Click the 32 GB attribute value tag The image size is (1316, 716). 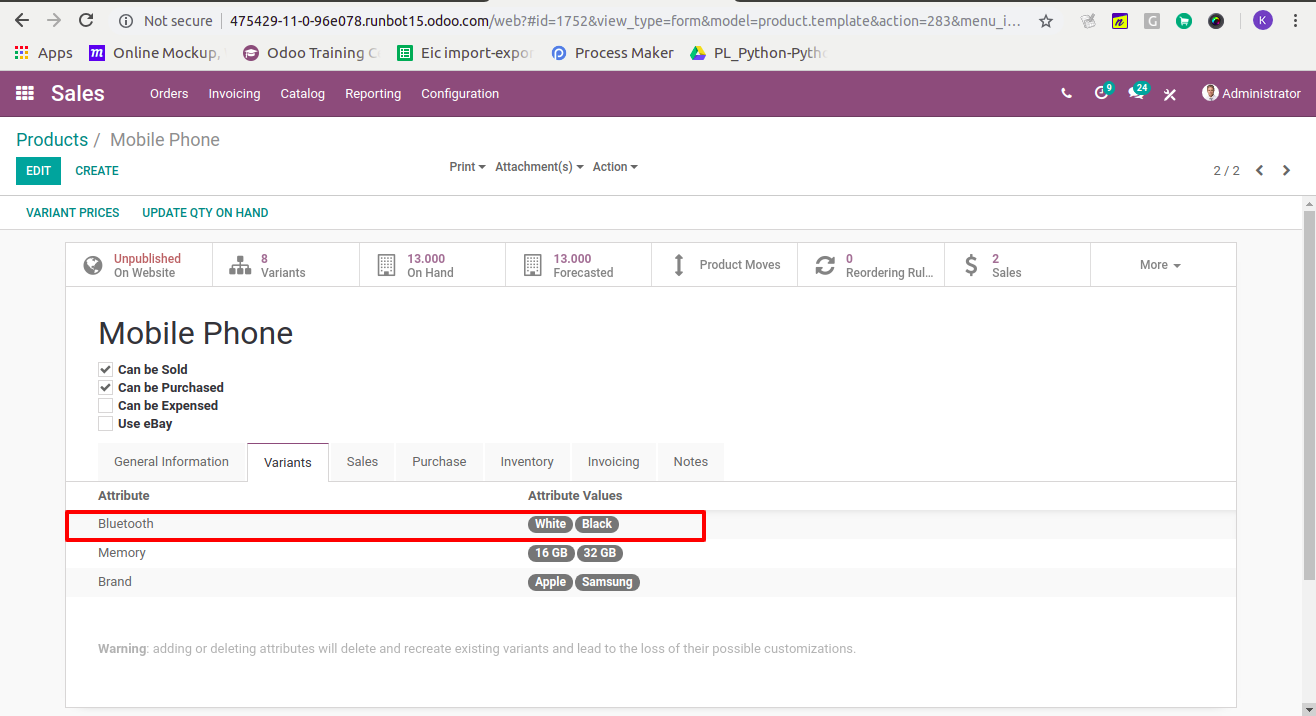599,553
